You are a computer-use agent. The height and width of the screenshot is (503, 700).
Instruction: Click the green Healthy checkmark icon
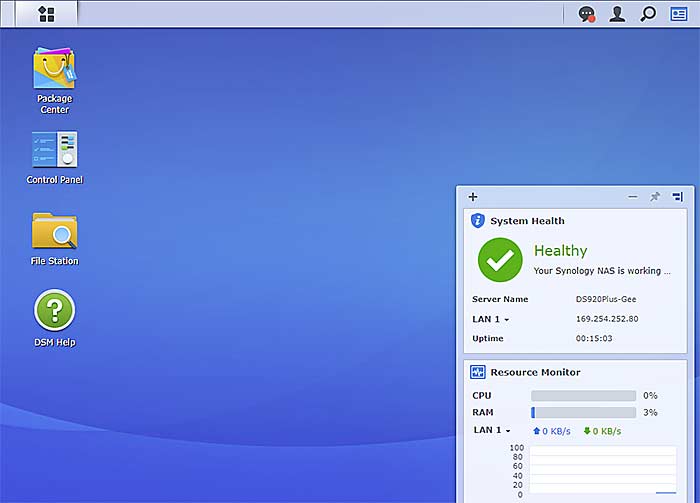click(500, 260)
